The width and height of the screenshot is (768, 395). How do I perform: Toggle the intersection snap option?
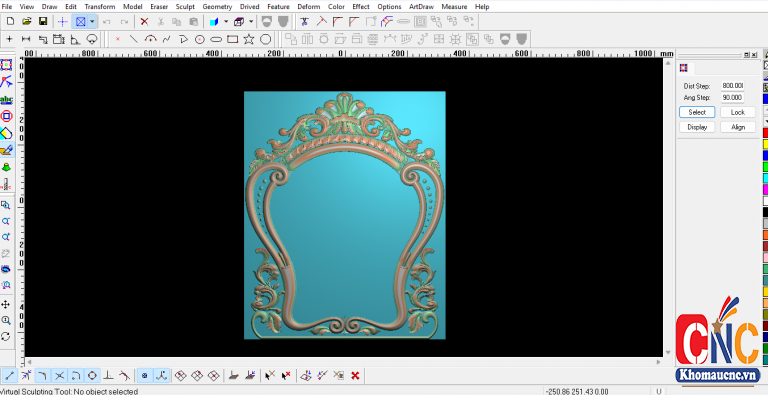click(59, 376)
